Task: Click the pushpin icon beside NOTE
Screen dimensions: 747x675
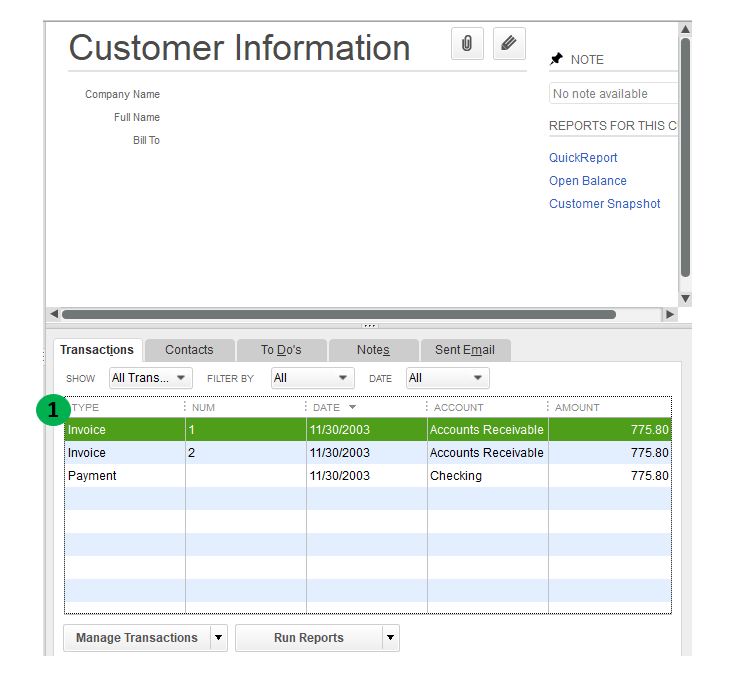Action: (556, 59)
